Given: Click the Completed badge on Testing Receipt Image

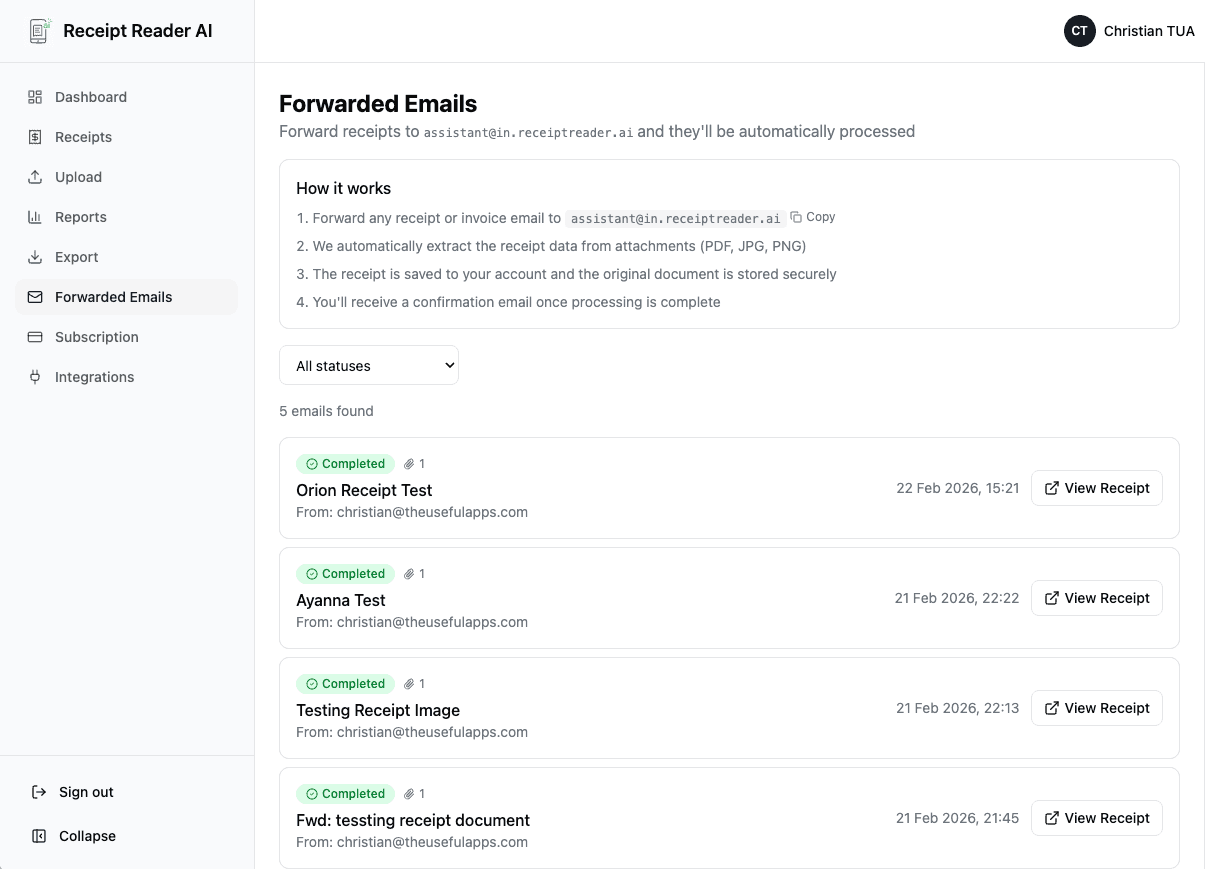Looking at the screenshot, I should [345, 683].
